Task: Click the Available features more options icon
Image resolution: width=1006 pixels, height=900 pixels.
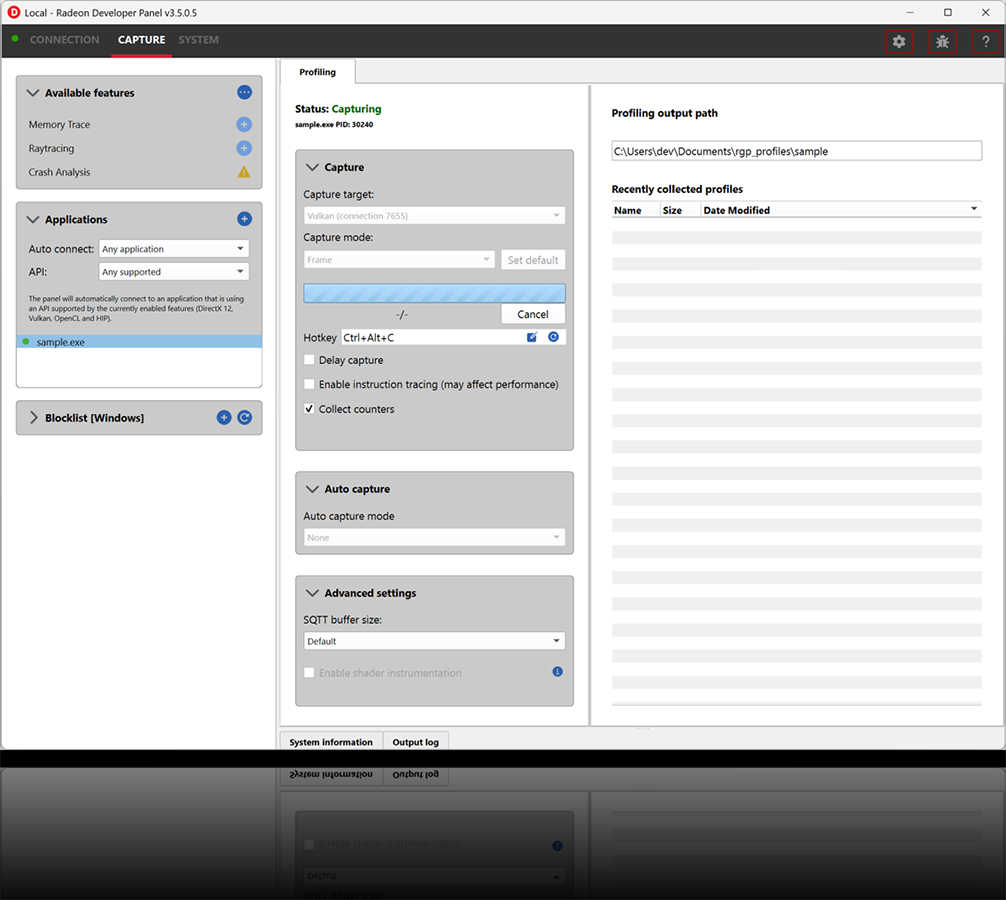Action: (244, 92)
